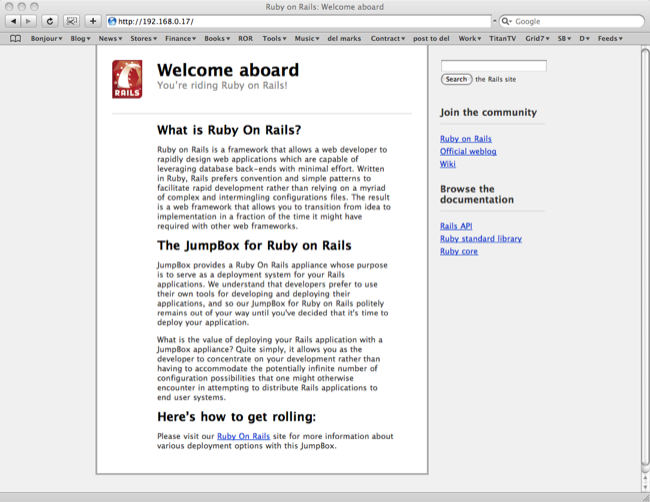Click the window resize grip corner
Screen dimensions: 650x502
[x=645, y=497]
